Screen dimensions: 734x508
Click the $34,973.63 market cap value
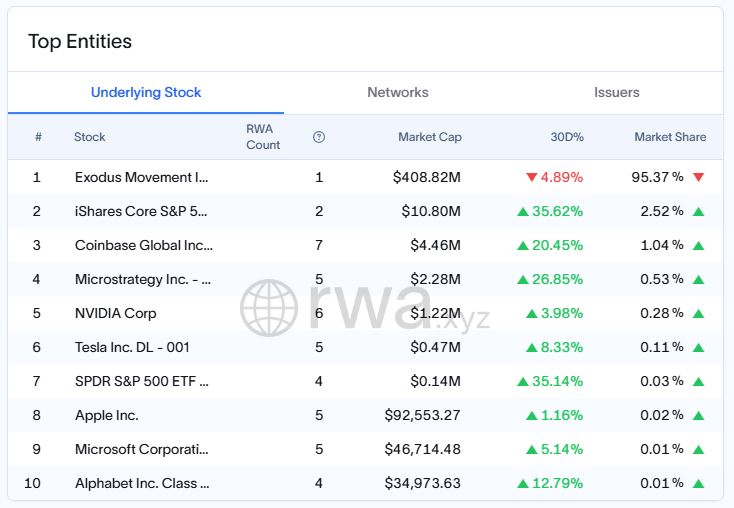click(423, 483)
